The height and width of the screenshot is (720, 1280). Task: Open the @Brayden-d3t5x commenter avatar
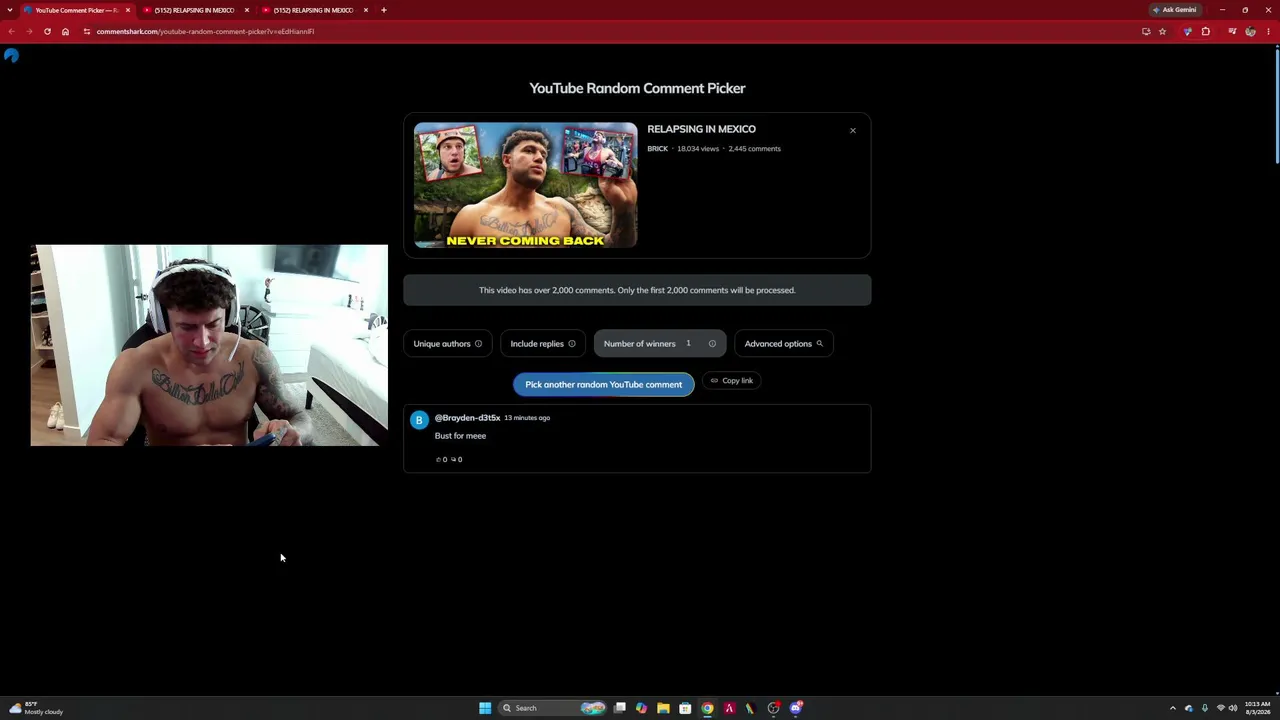(419, 420)
